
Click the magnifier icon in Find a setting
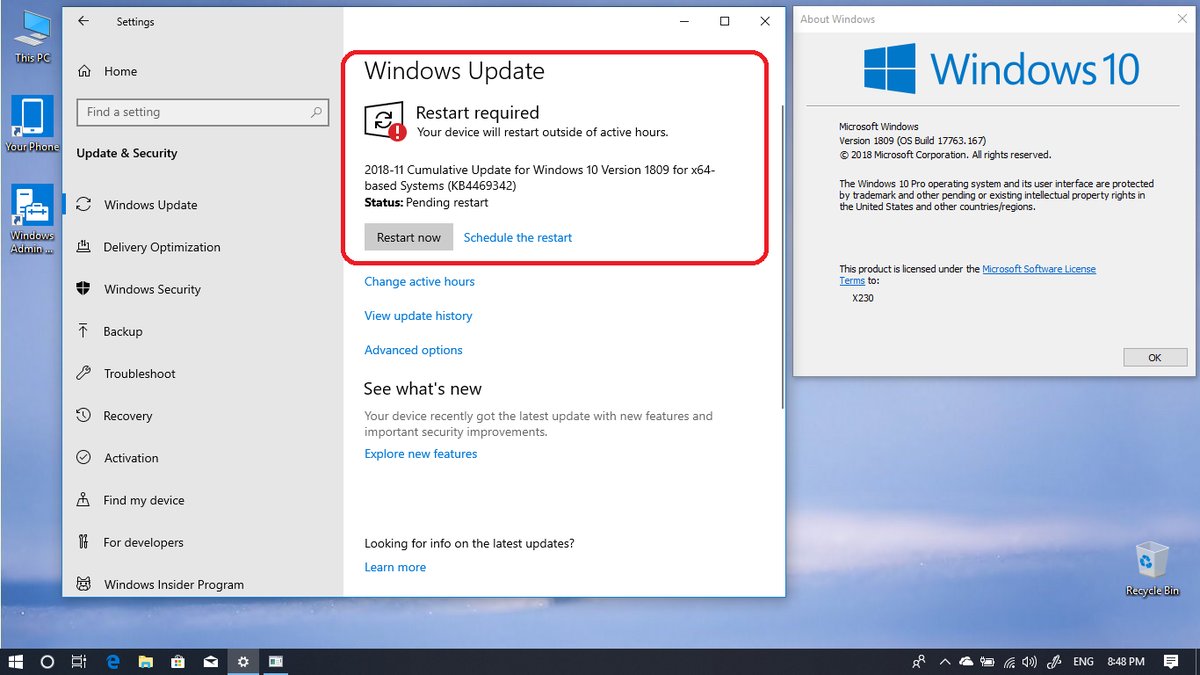pyautogui.click(x=318, y=112)
